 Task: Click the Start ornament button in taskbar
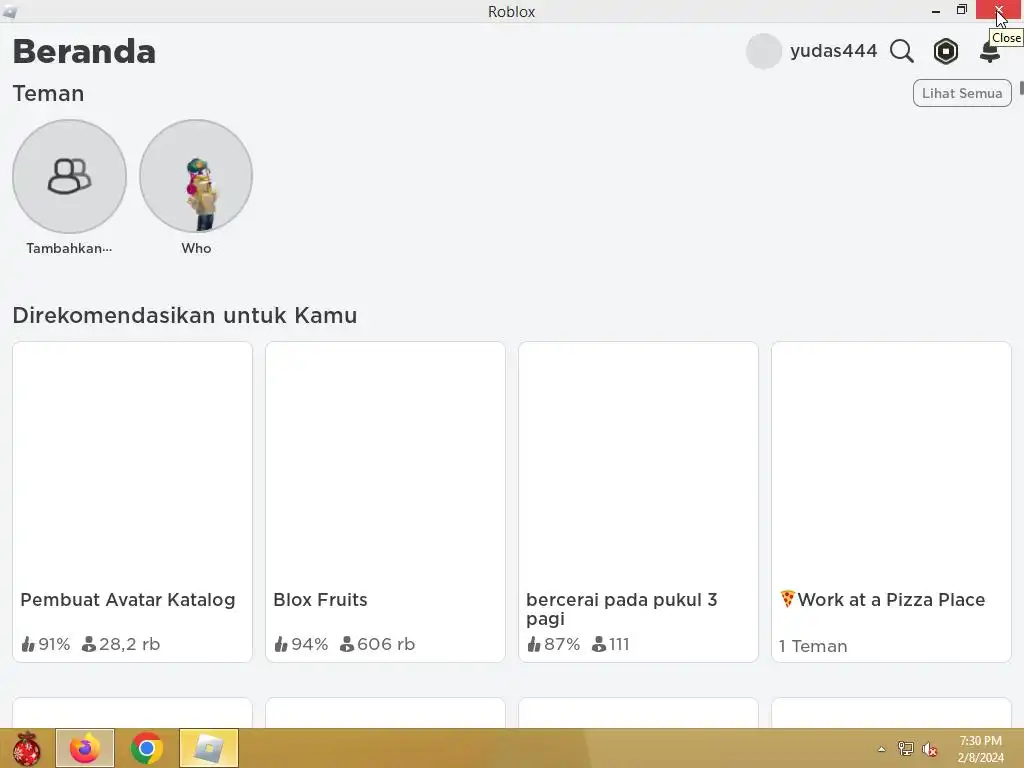[27, 748]
